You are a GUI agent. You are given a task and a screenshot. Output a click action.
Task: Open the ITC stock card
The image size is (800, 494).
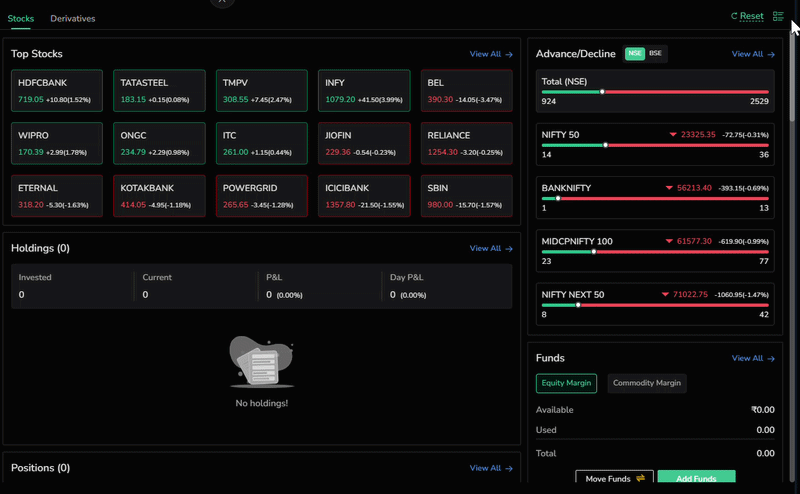262,143
